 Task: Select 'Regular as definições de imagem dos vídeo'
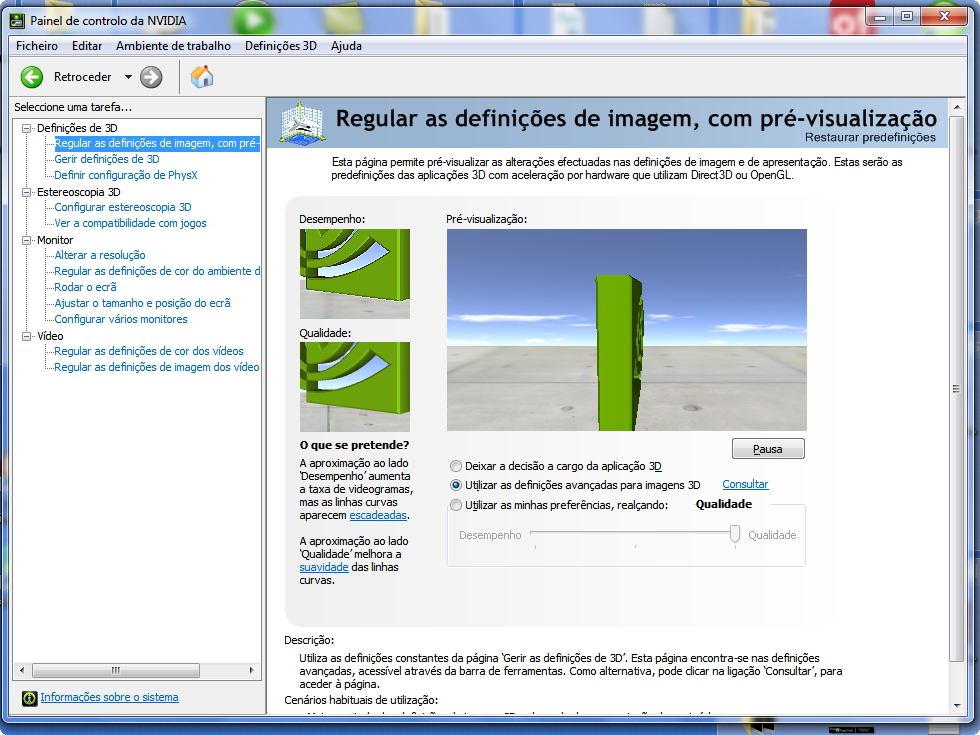tap(157, 368)
